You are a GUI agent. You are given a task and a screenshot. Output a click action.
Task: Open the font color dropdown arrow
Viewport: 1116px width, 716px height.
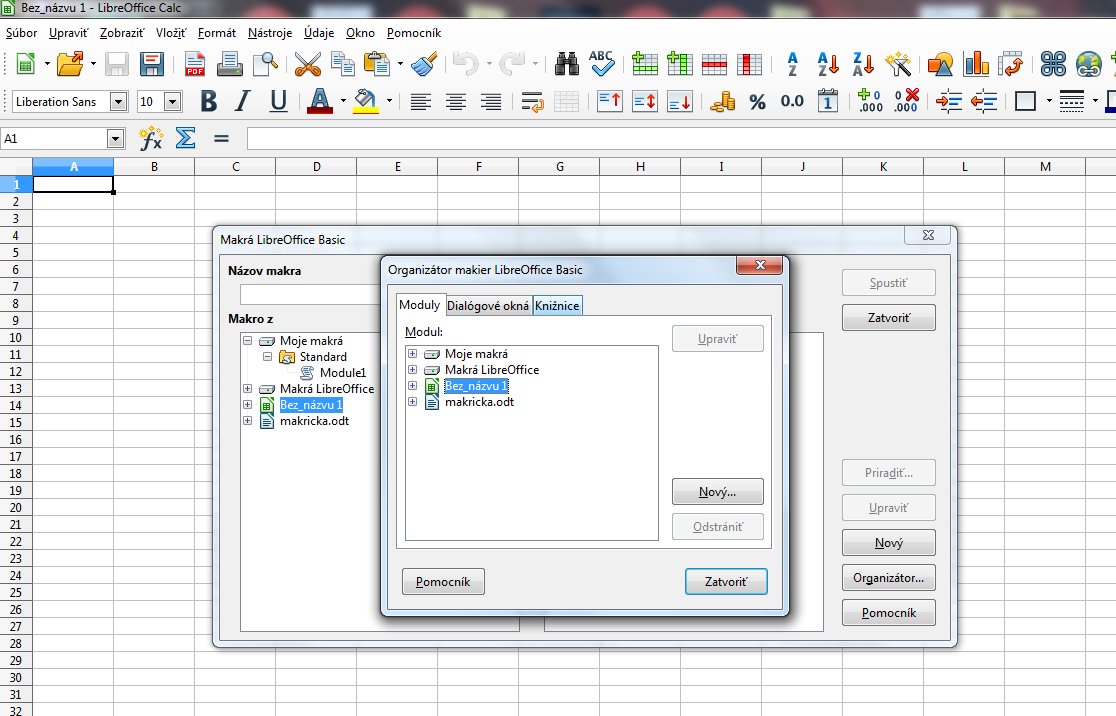[343, 102]
